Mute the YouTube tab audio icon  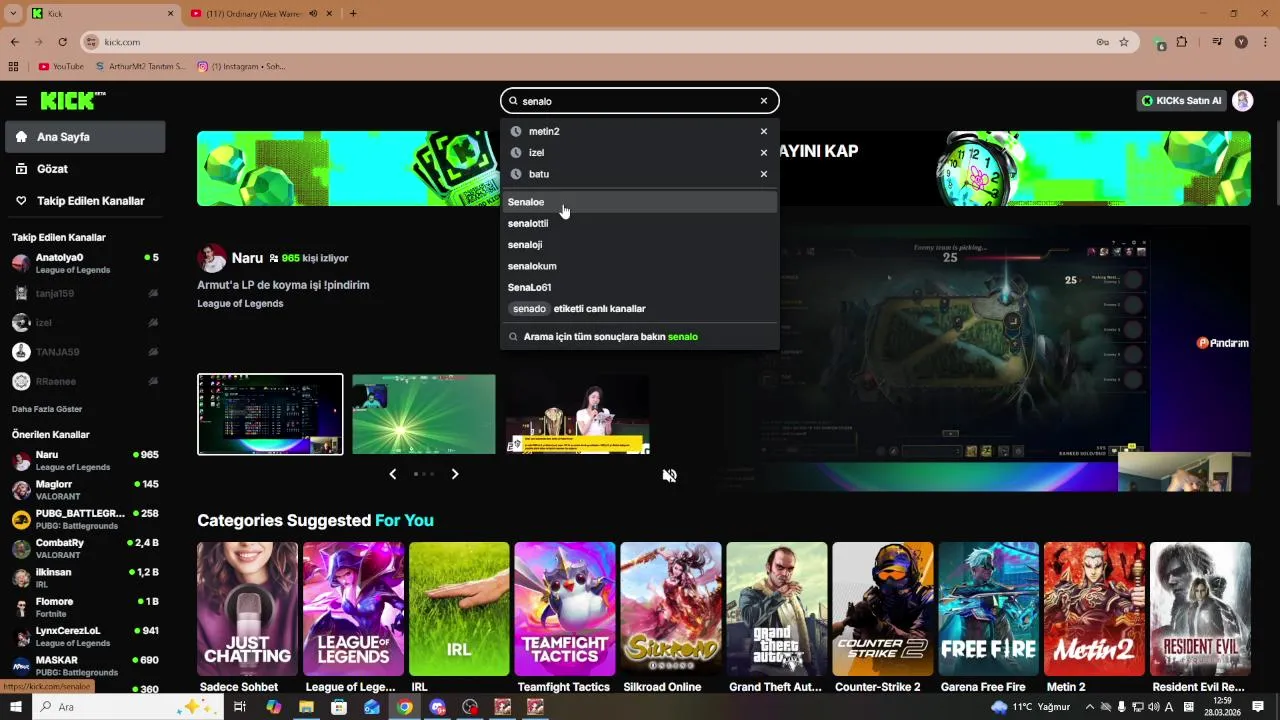pos(314,13)
